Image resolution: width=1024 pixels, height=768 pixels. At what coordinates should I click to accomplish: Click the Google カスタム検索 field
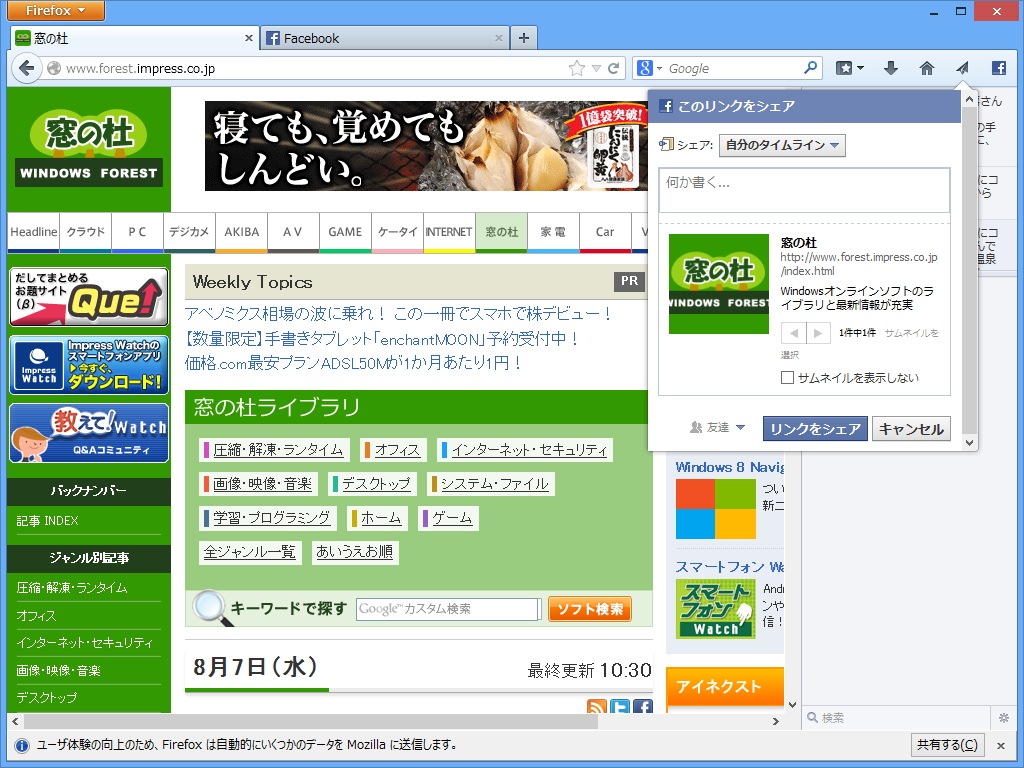(448, 609)
